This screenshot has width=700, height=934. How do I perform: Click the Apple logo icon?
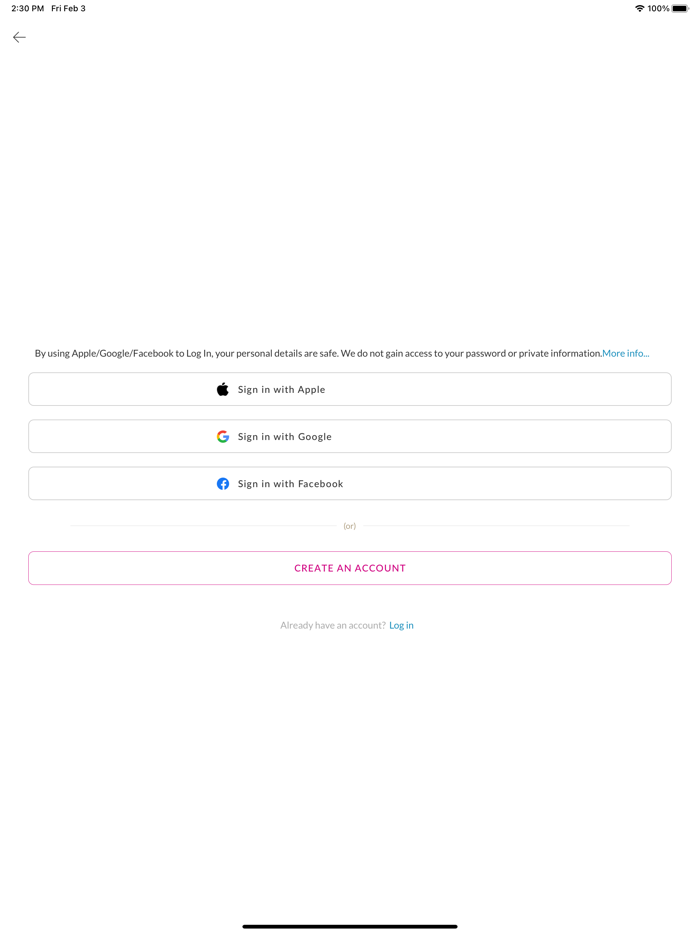[223, 389]
